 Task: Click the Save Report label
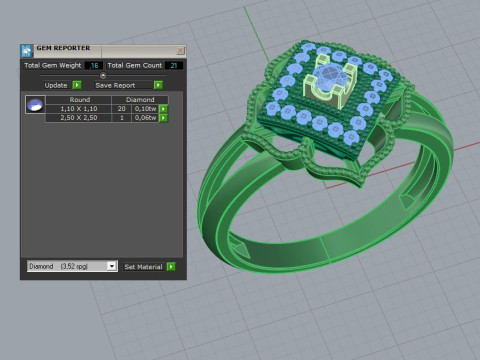point(115,85)
